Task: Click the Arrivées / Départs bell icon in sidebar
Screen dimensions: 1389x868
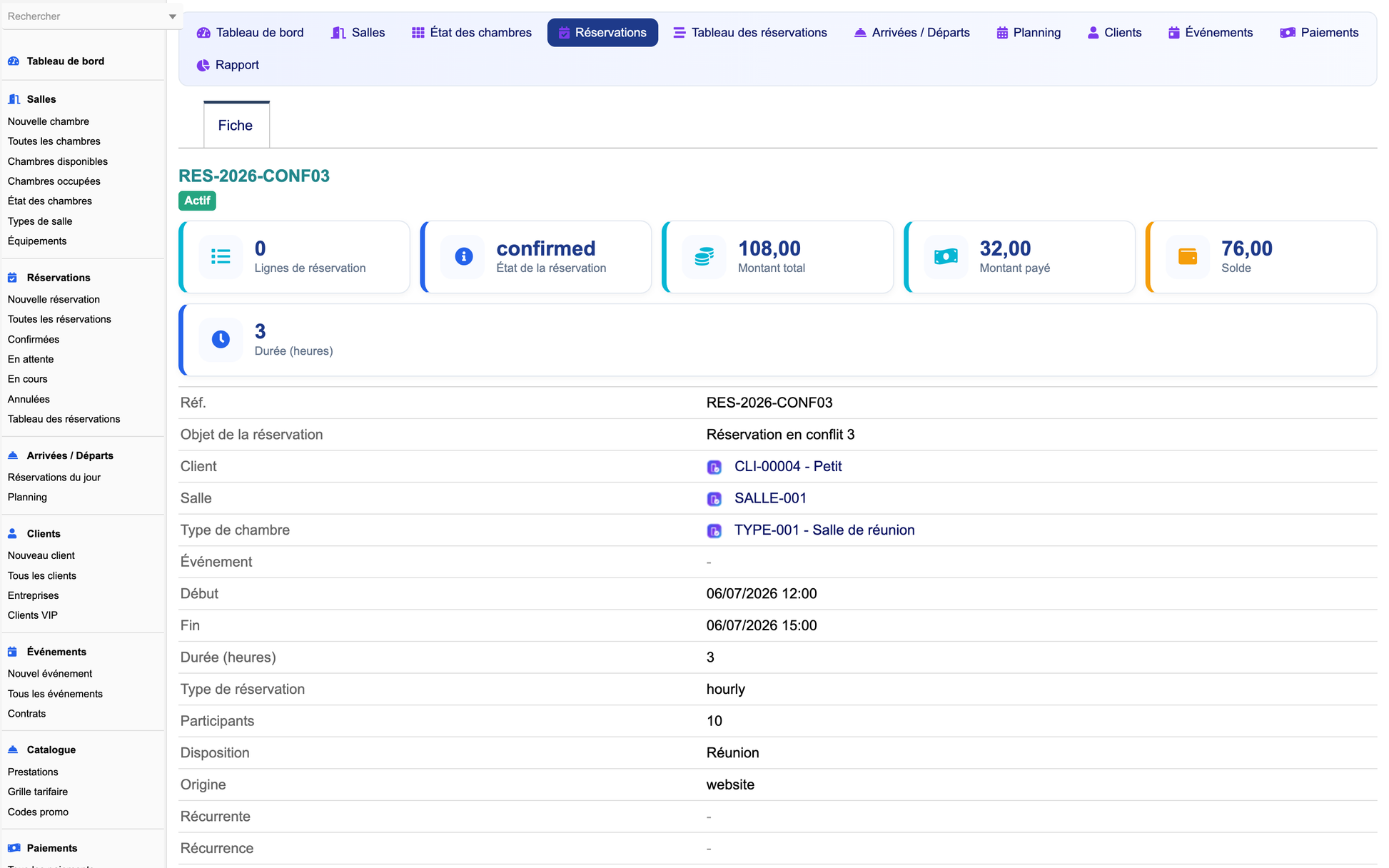Action: tap(13, 455)
